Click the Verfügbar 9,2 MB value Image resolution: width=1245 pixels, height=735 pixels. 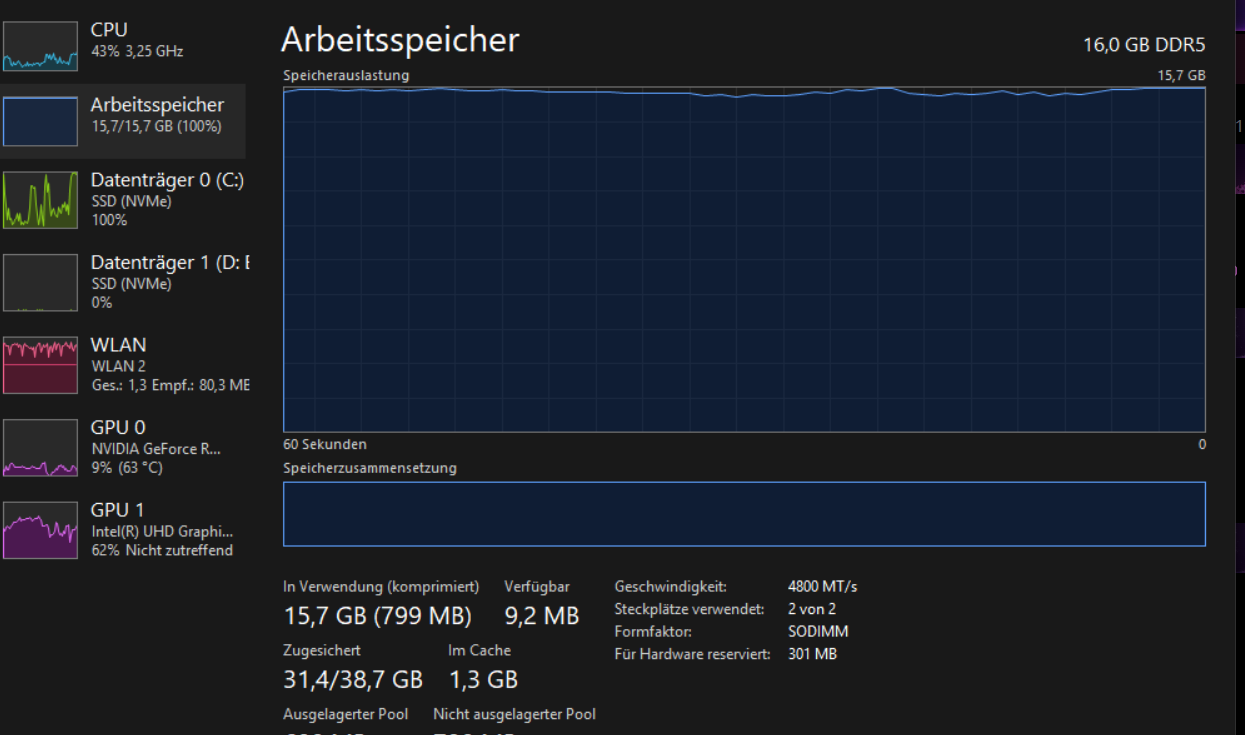click(x=542, y=616)
